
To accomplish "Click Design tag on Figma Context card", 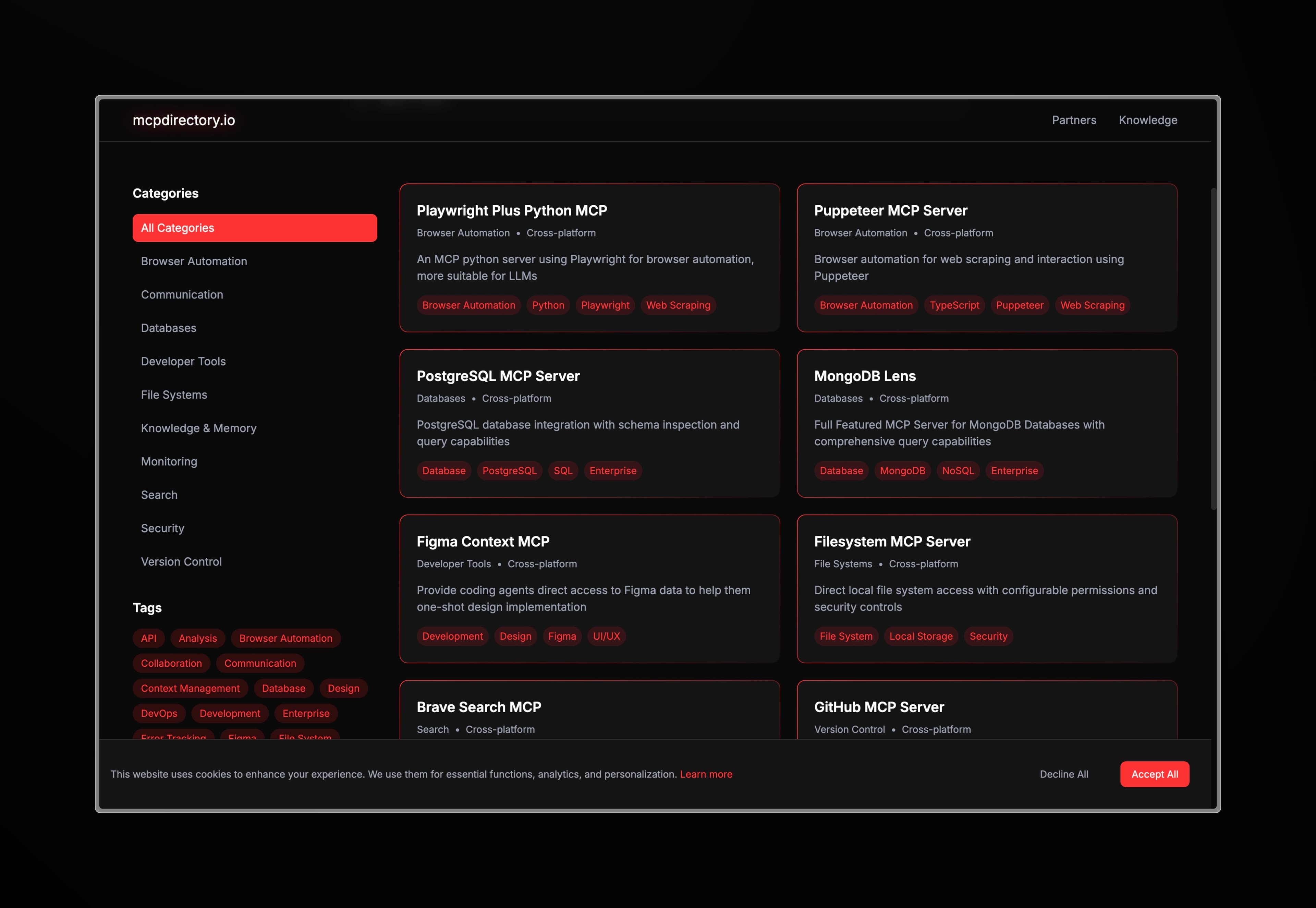I will pyautogui.click(x=515, y=637).
